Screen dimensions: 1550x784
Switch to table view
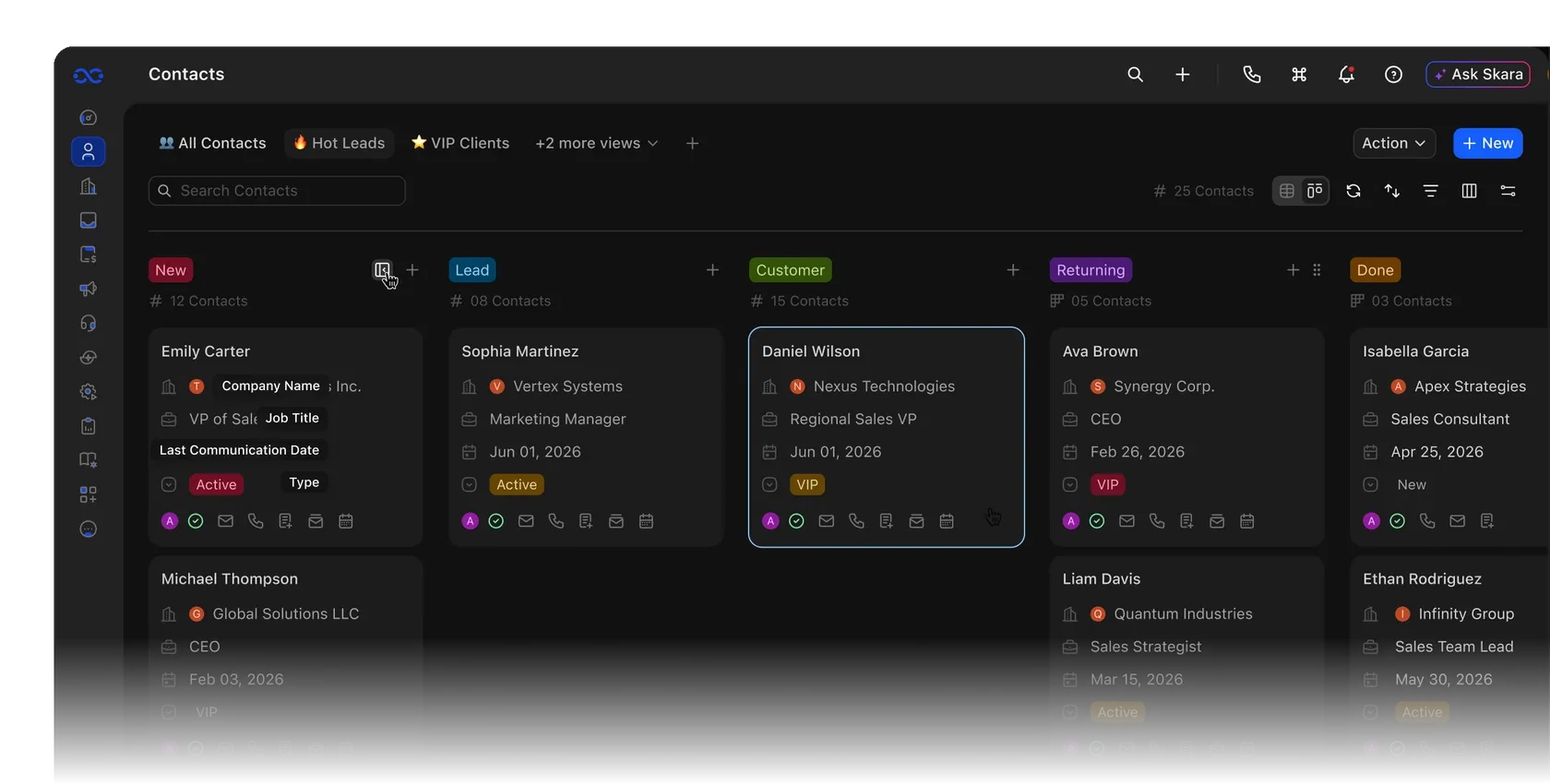point(1287,191)
